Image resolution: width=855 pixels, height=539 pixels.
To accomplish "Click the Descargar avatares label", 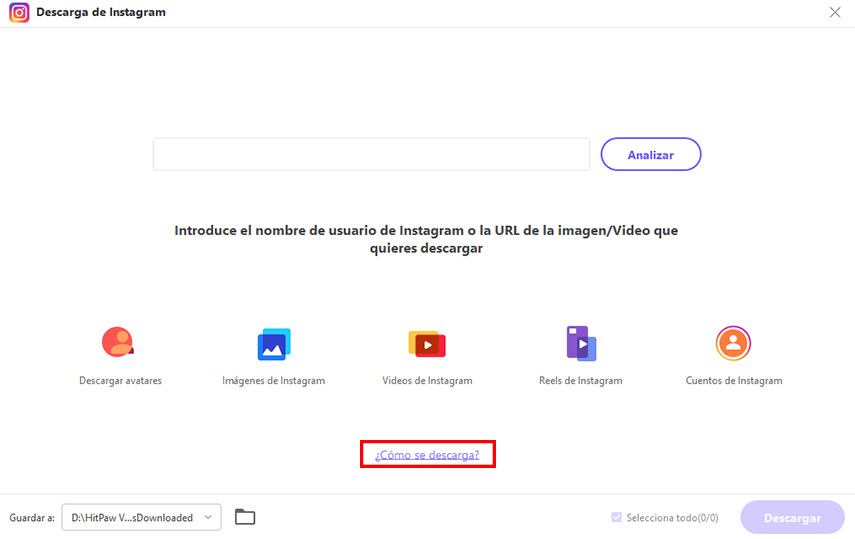I will [x=121, y=381].
